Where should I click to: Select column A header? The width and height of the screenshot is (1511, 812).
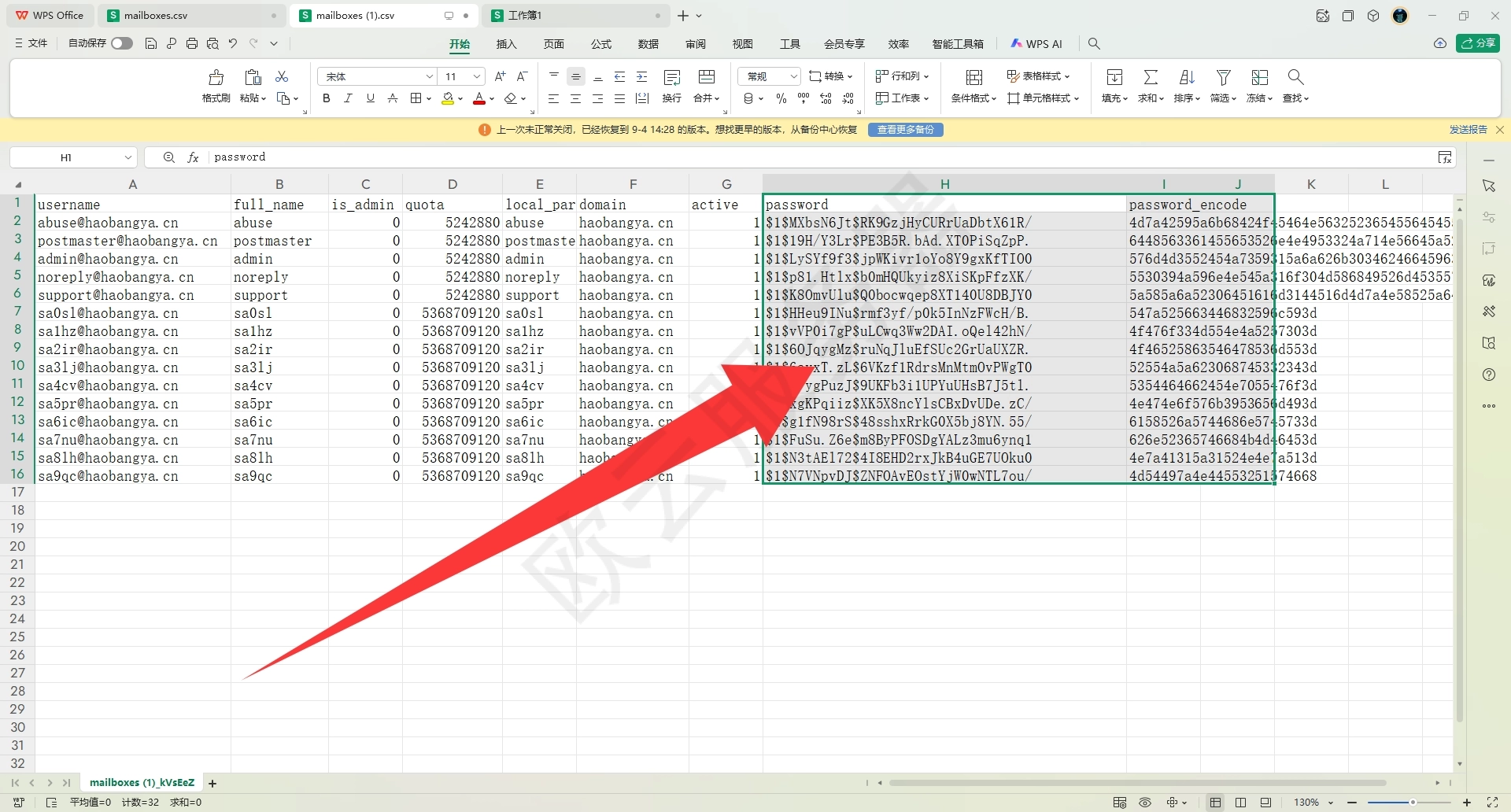click(133, 184)
